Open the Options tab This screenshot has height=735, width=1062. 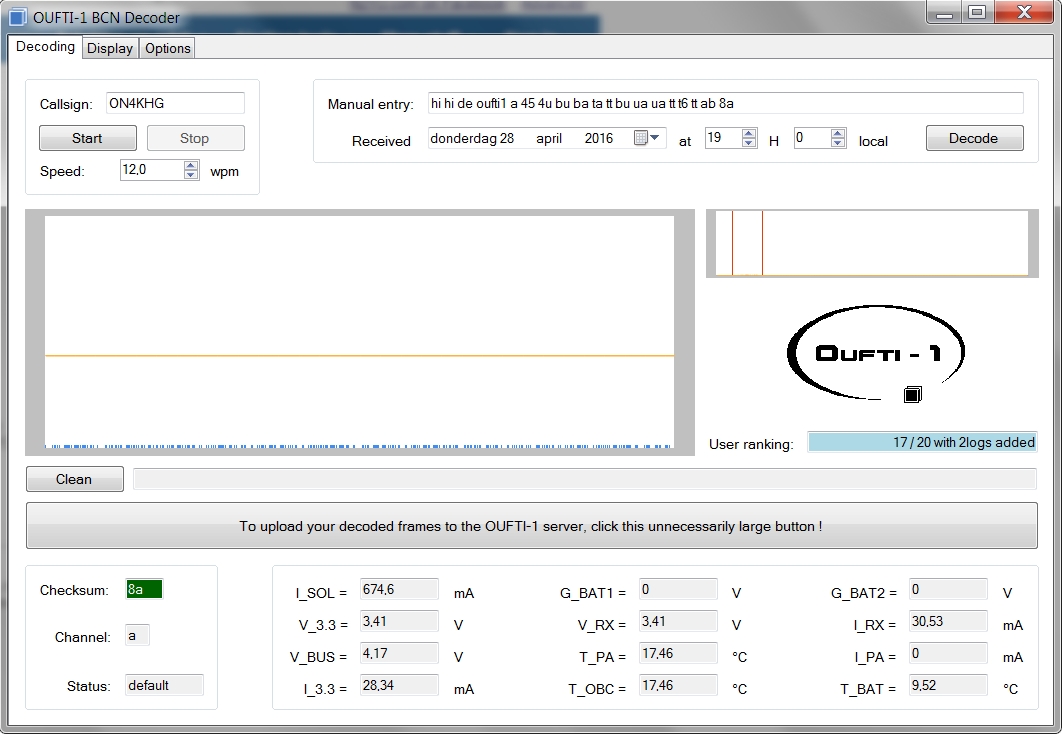click(167, 48)
